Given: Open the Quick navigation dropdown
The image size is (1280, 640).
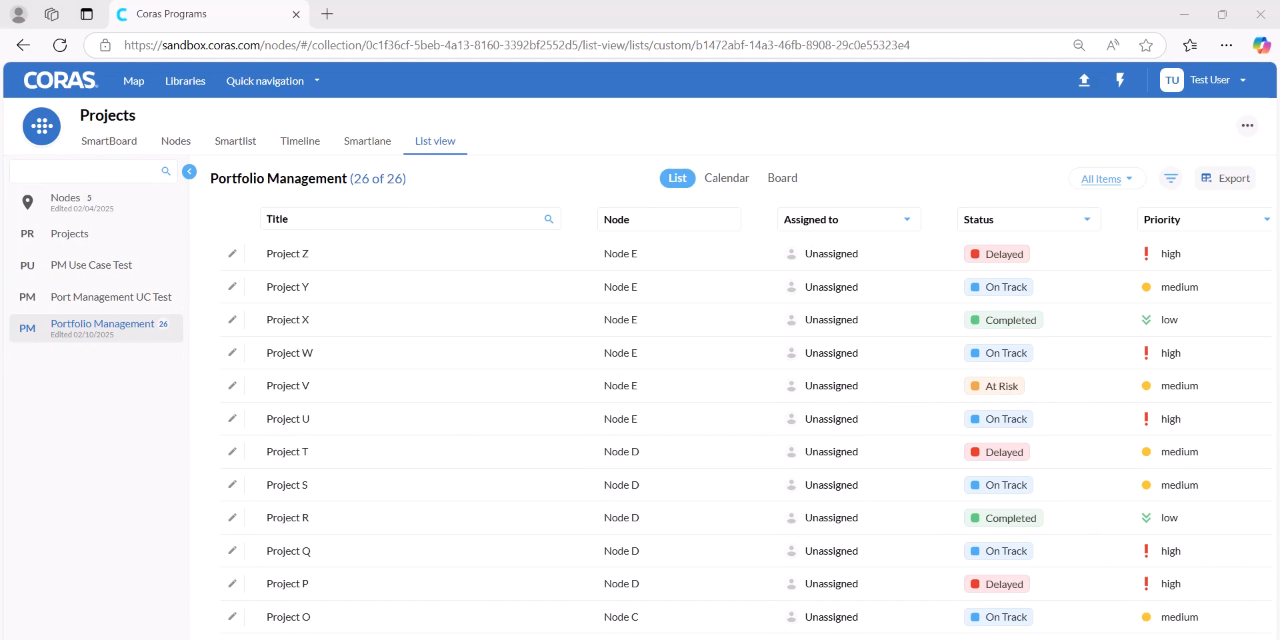Looking at the screenshot, I should tap(273, 81).
